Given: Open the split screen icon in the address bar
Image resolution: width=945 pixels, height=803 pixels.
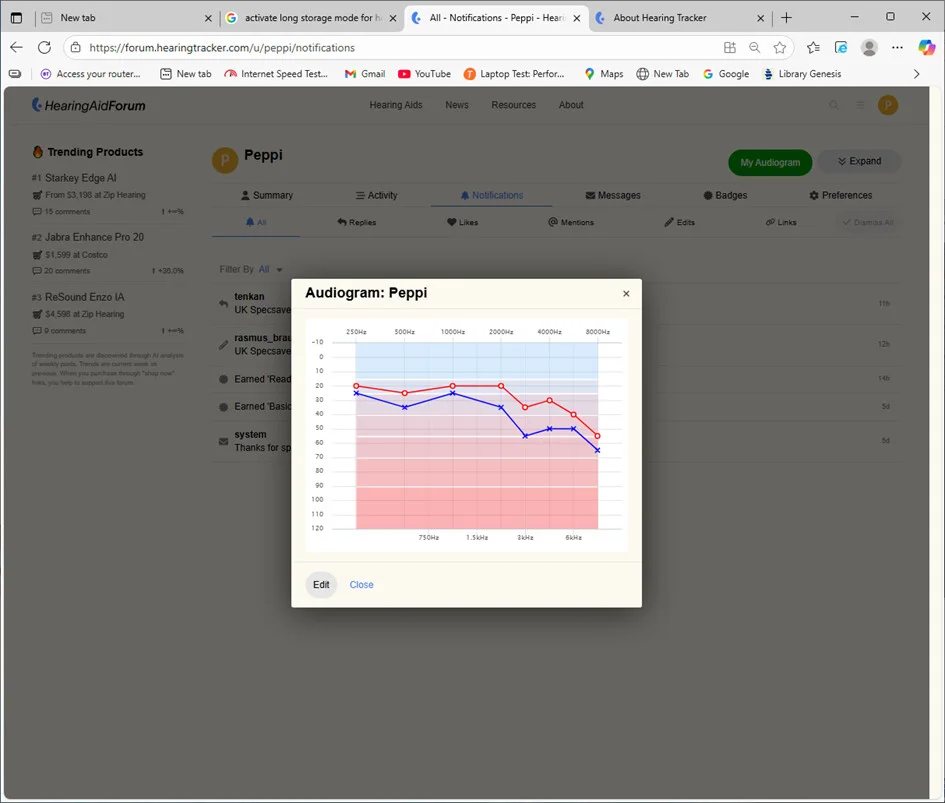Looking at the screenshot, I should (730, 48).
